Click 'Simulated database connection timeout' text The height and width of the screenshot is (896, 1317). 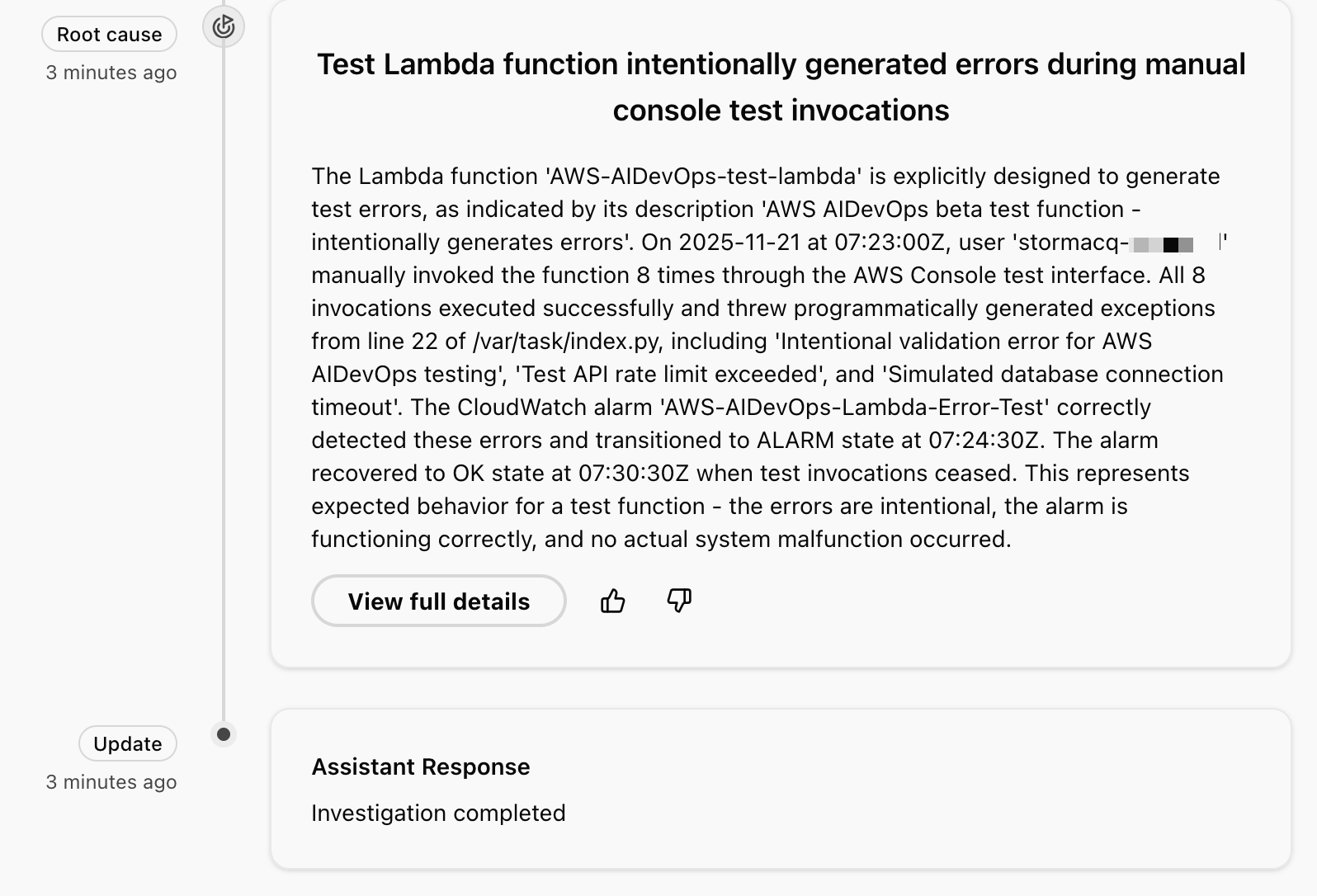coord(767,390)
